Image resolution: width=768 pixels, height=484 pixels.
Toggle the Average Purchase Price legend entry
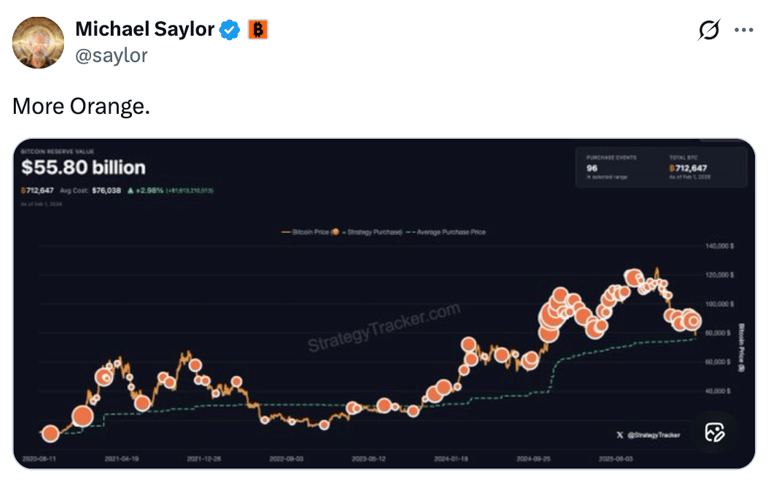(x=444, y=232)
